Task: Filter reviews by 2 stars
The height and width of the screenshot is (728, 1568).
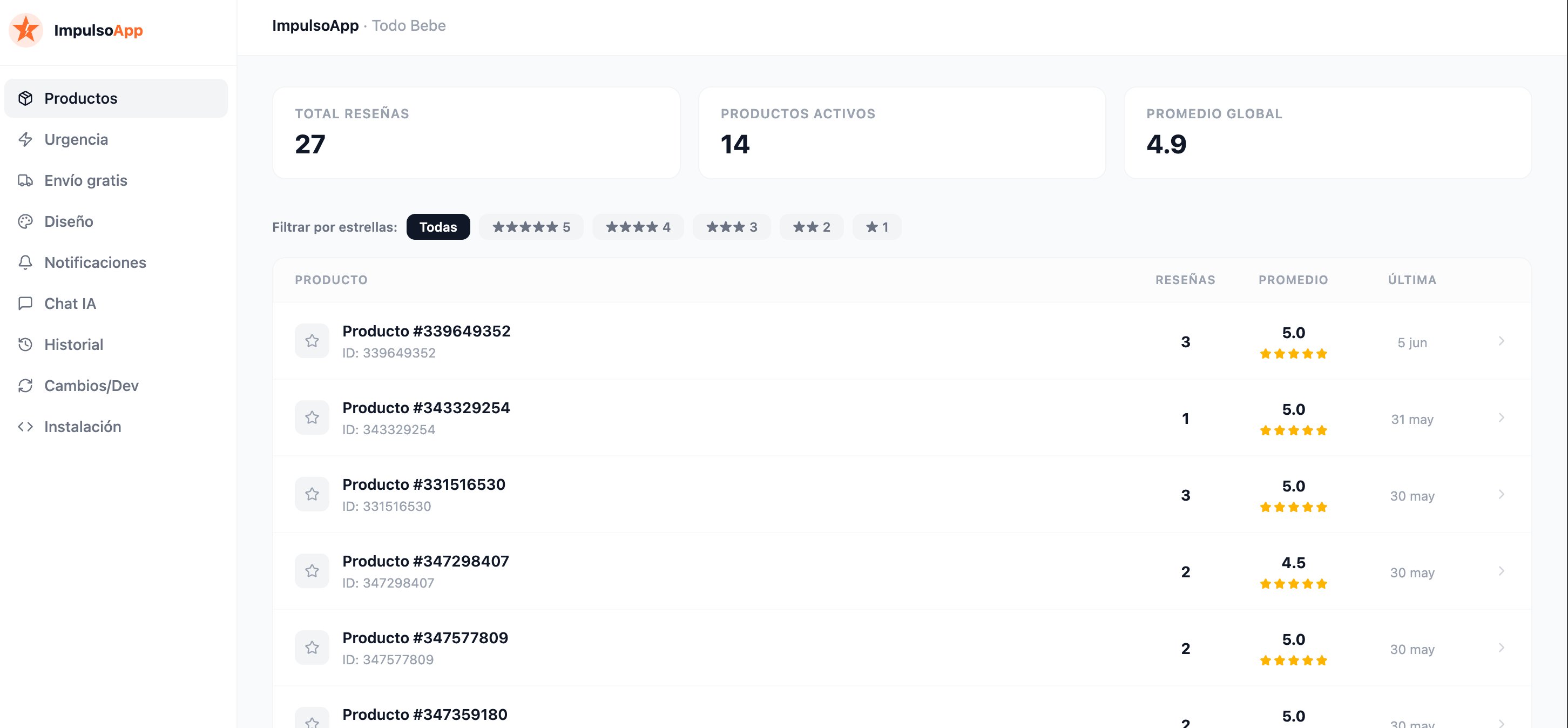Action: click(x=812, y=227)
